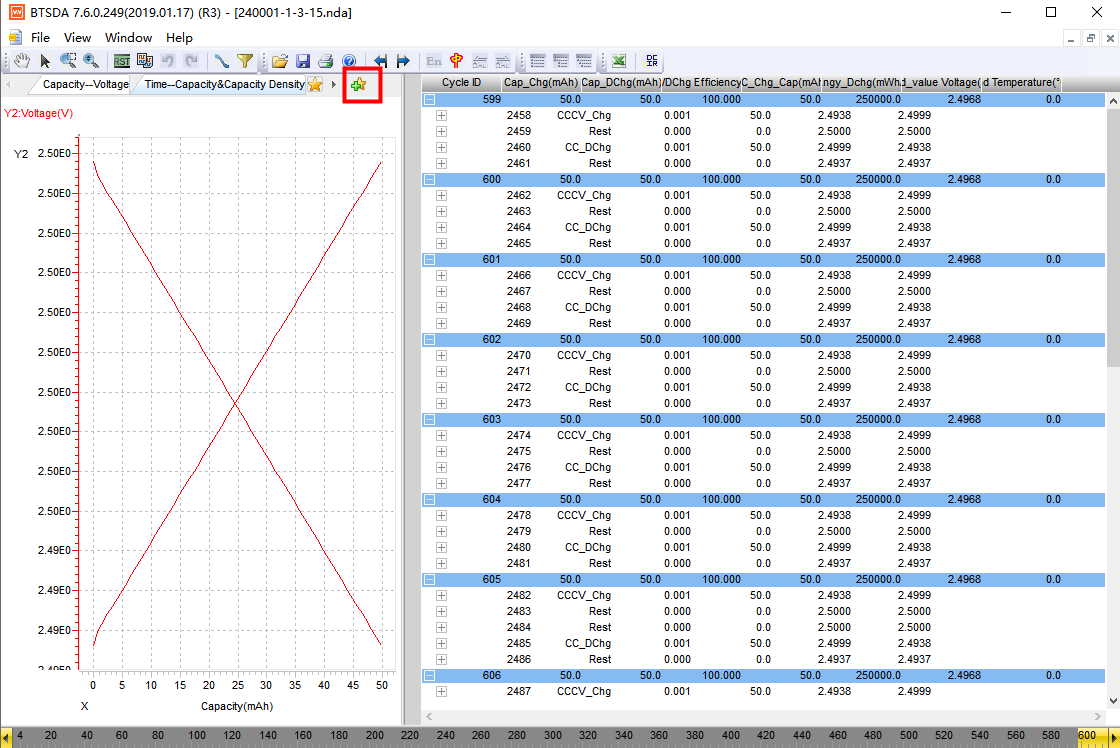Screen dimensions: 1120x748
Task: Open the Window menu
Action: click(128, 37)
